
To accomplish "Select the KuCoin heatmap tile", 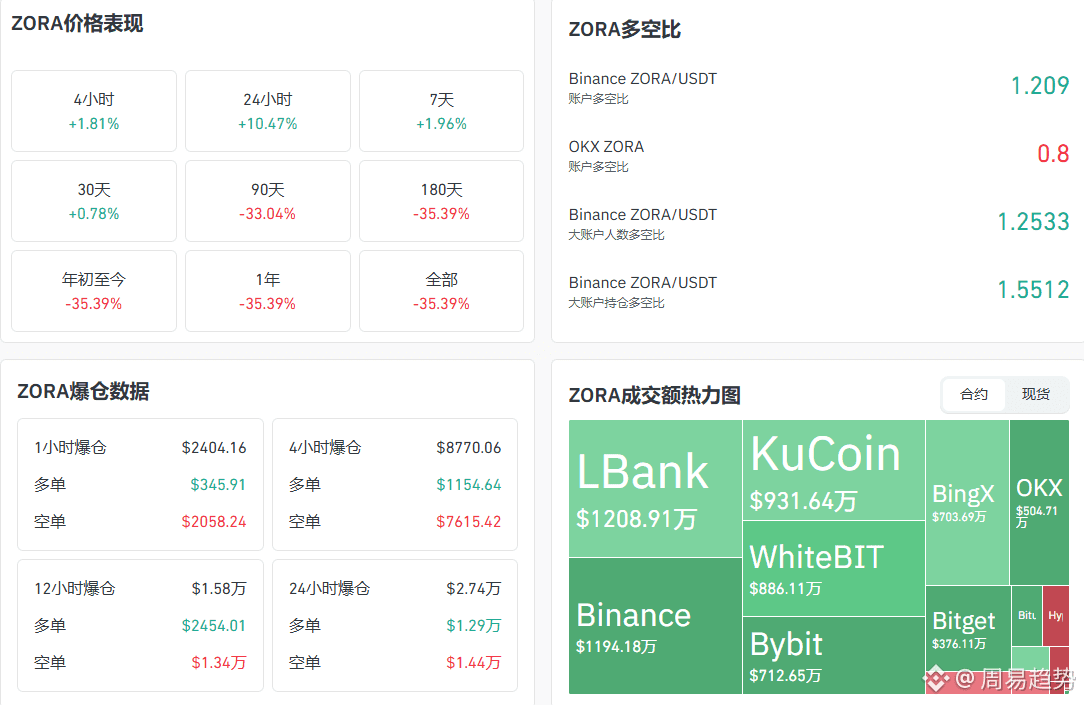I will point(834,470).
